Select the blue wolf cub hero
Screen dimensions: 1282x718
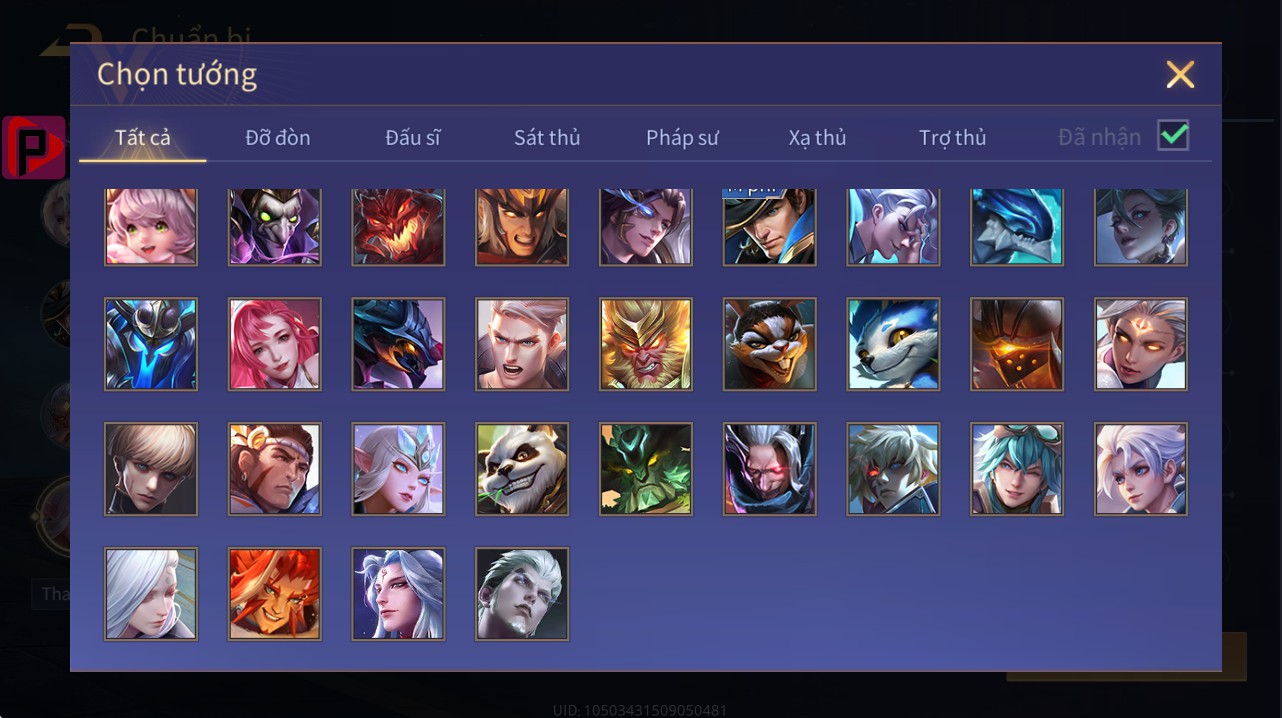pyautogui.click(x=893, y=344)
